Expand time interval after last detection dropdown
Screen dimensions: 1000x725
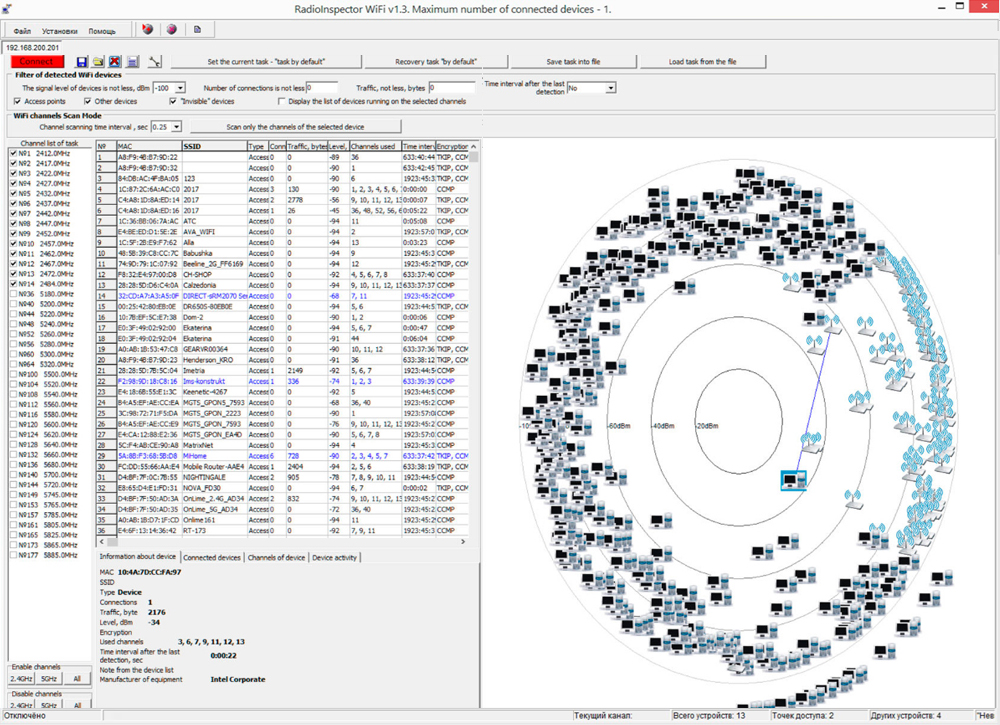pos(610,88)
